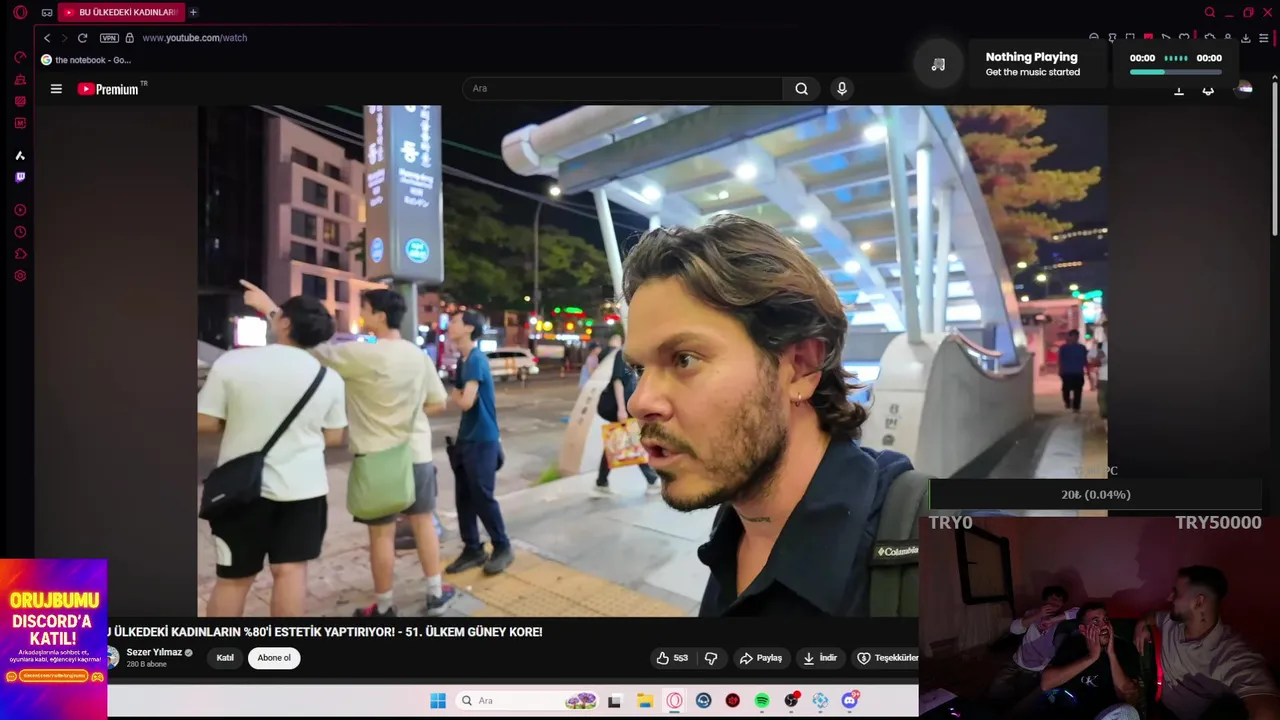Open the Opera title bar search icon

[1209, 12]
